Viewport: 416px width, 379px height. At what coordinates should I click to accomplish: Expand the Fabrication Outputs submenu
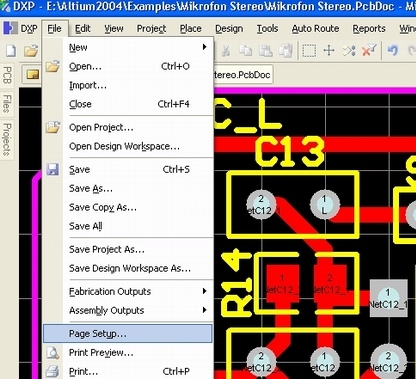click(x=204, y=291)
